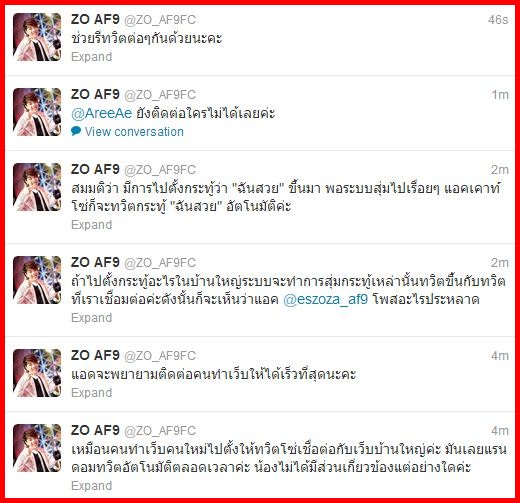Image resolution: width=520 pixels, height=503 pixels.
Task: Expand the last tweet at the bottom
Action: tap(92, 486)
